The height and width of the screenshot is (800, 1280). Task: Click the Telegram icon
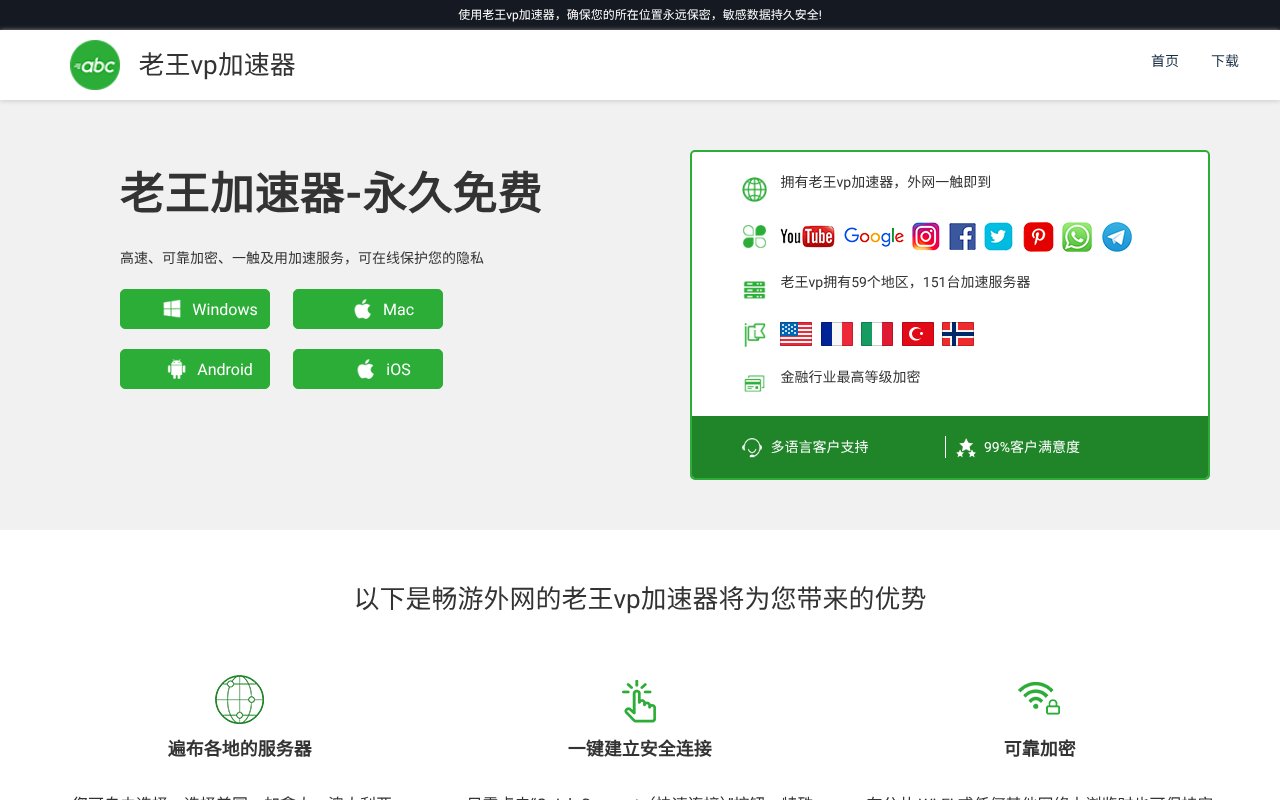coord(1116,236)
